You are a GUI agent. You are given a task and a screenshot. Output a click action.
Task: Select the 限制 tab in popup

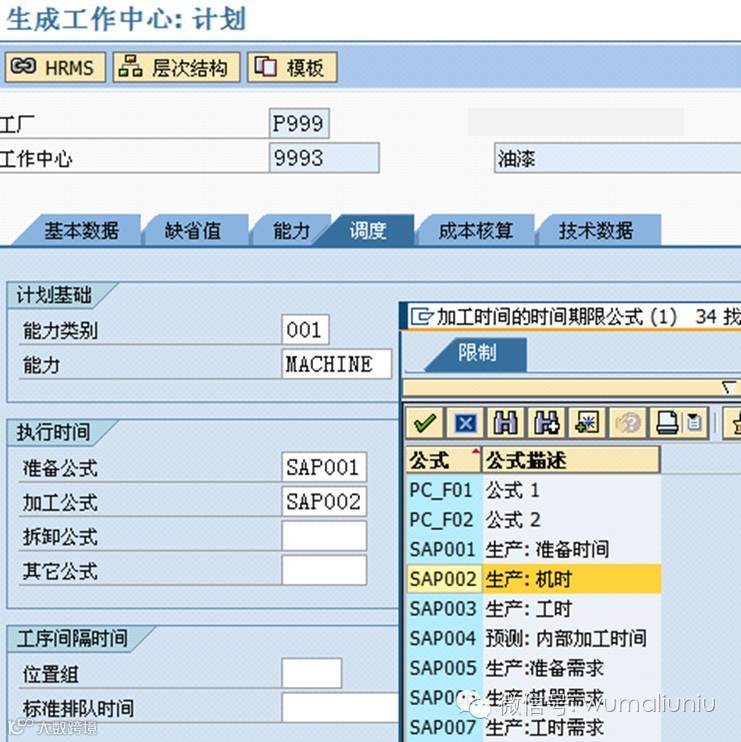coord(477,353)
